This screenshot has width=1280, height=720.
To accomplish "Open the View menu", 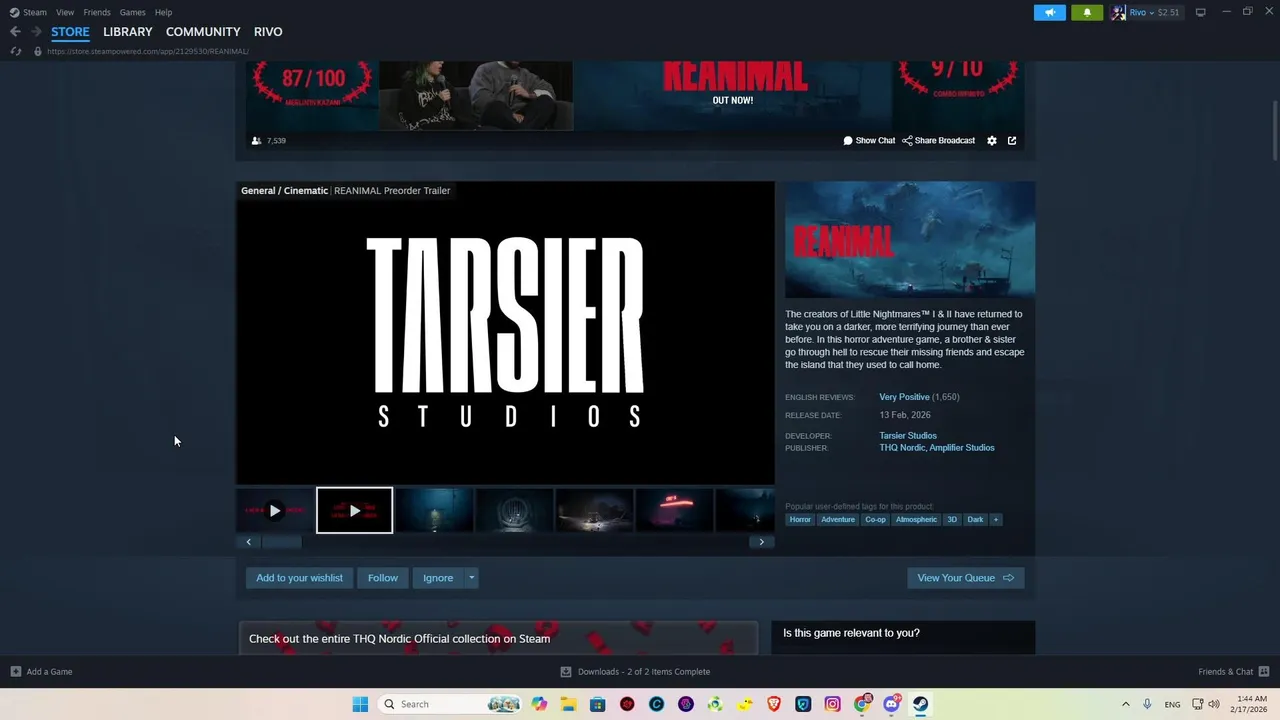I will pos(65,12).
